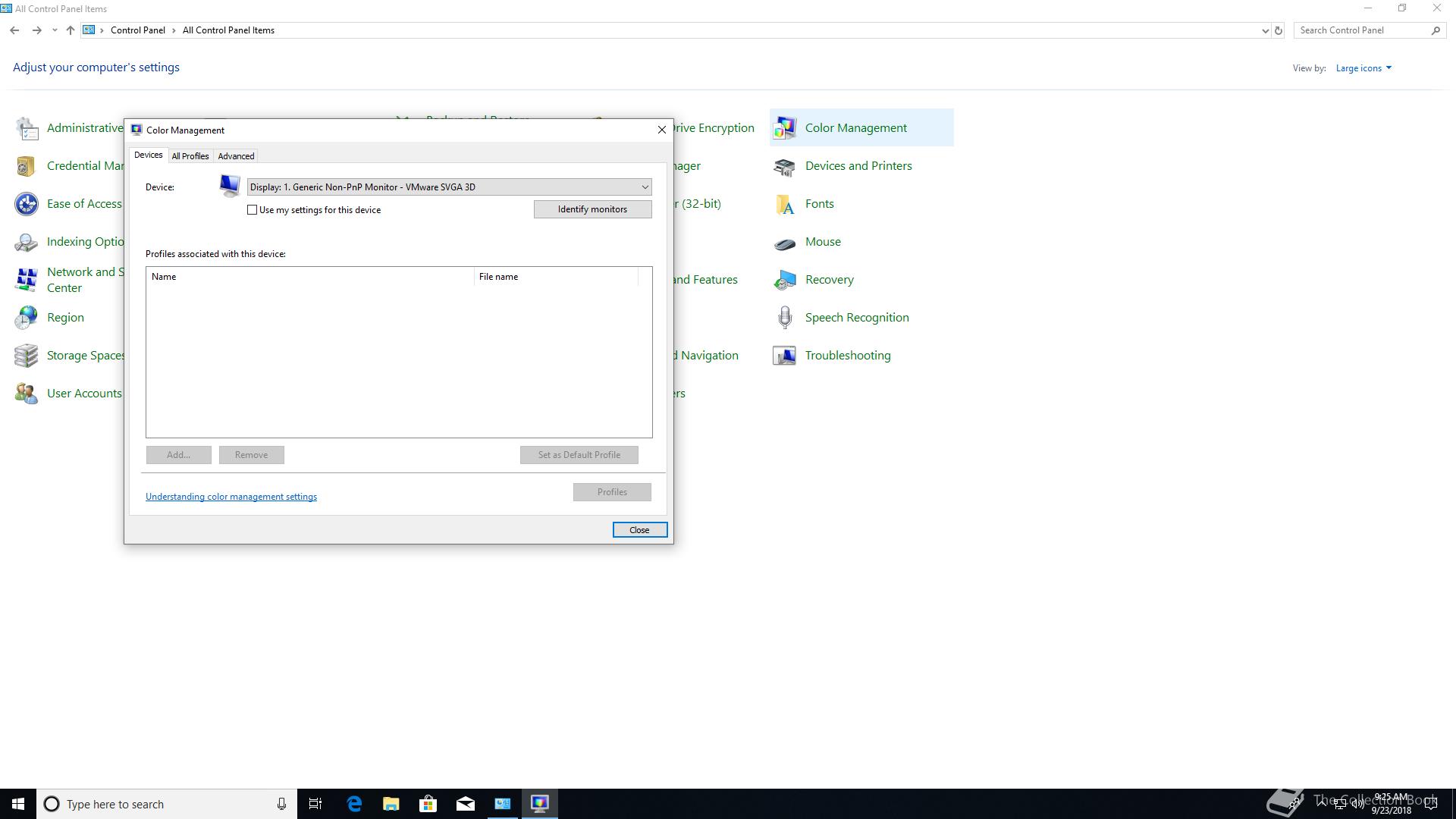Open the Credential Manager icon
Image resolution: width=1456 pixels, height=819 pixels.
(x=27, y=166)
